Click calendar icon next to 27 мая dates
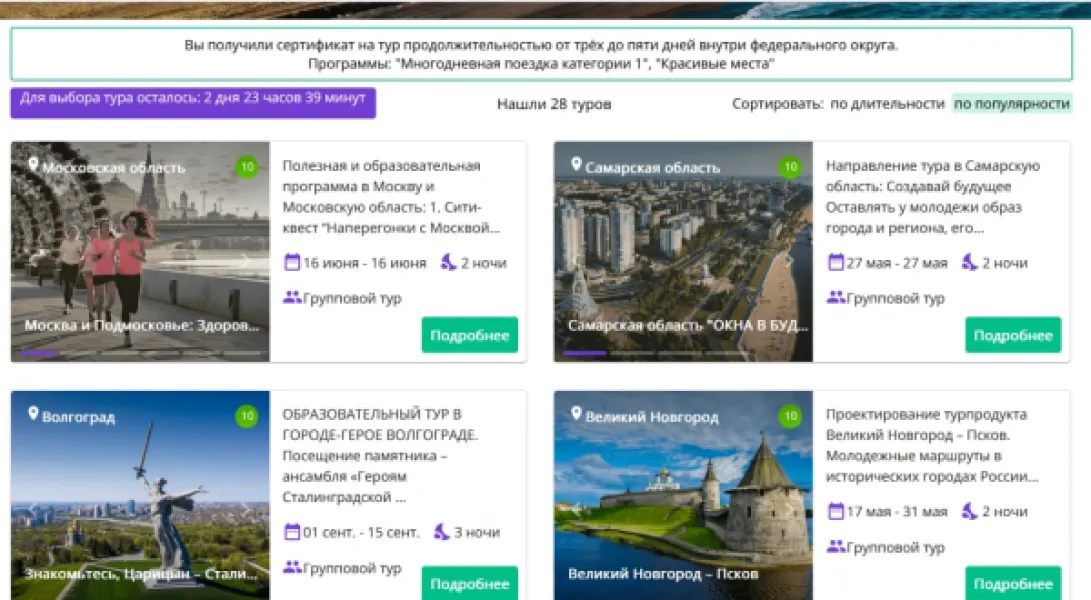 click(x=836, y=262)
